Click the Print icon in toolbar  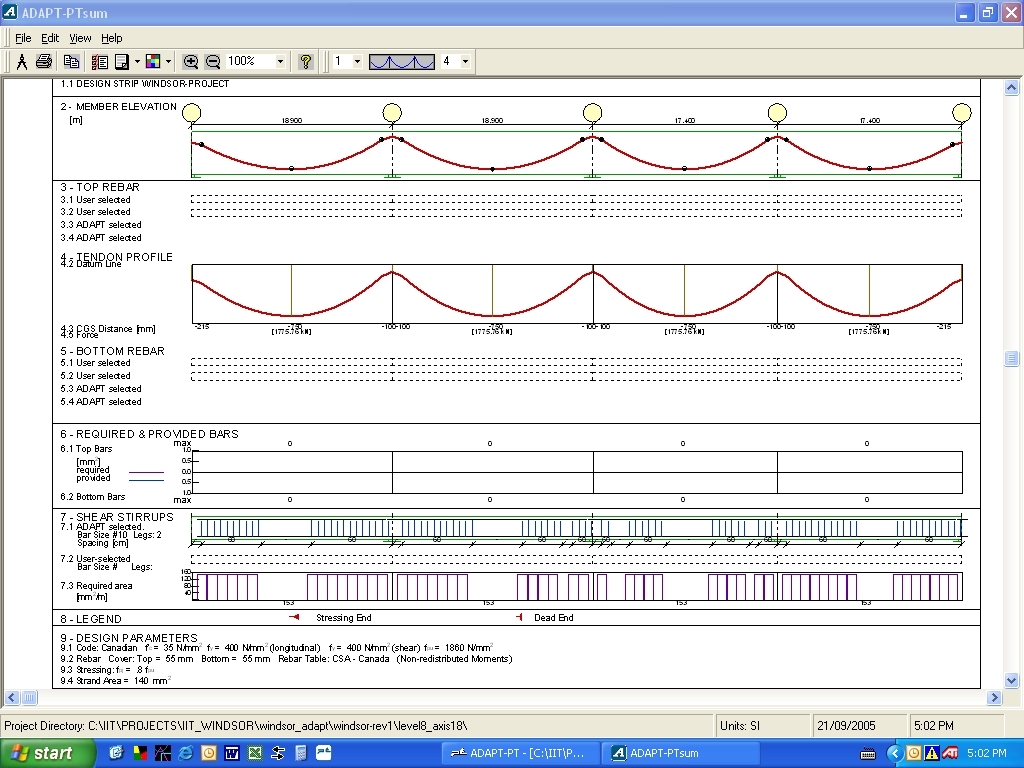tap(44, 62)
